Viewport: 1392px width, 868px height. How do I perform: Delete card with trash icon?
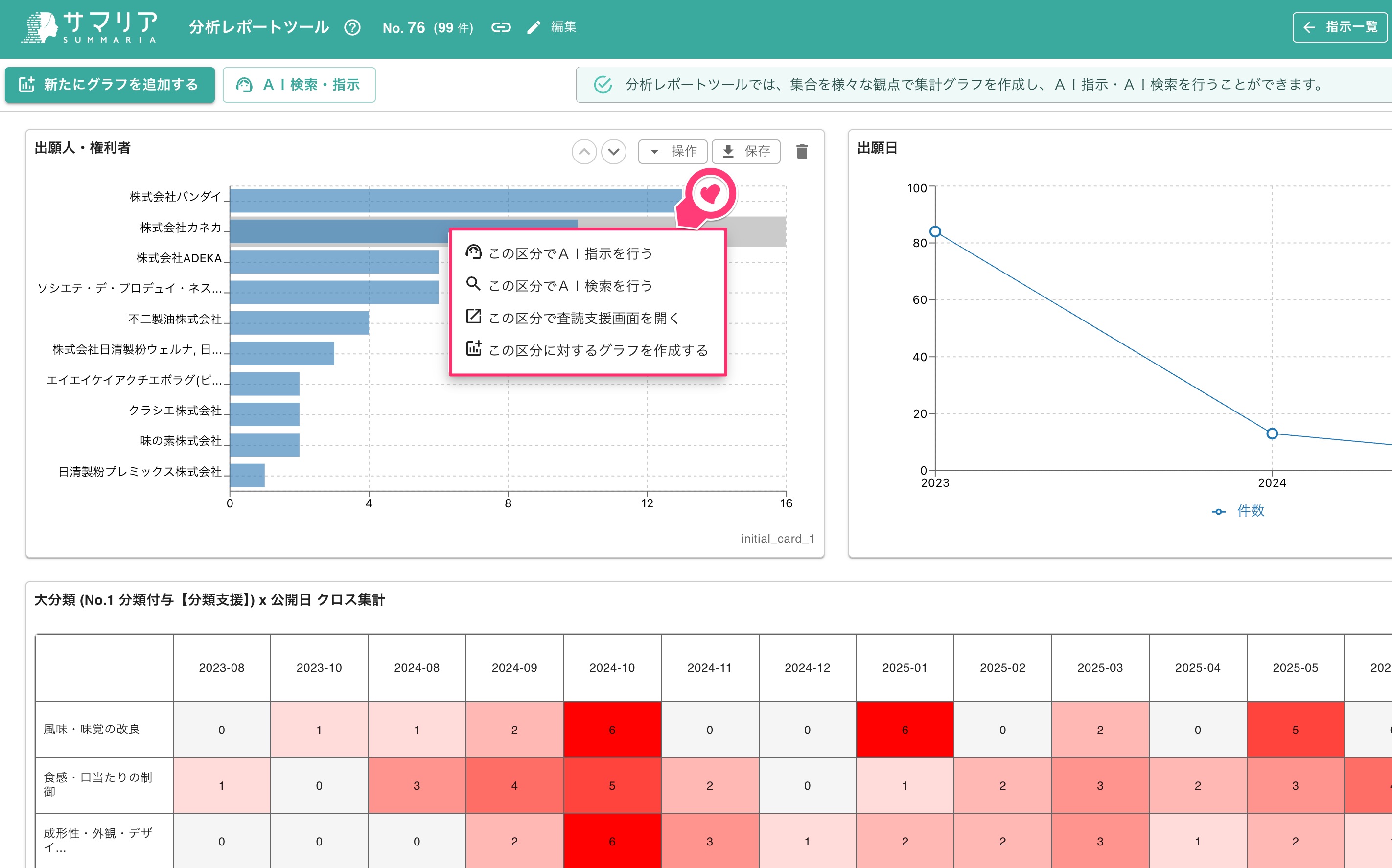tap(802, 152)
